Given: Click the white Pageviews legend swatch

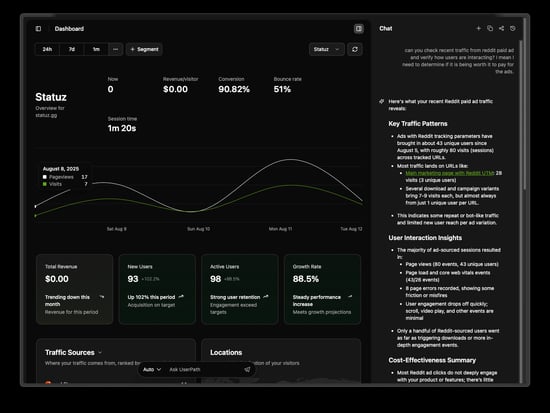Looking at the screenshot, I should tap(45, 177).
